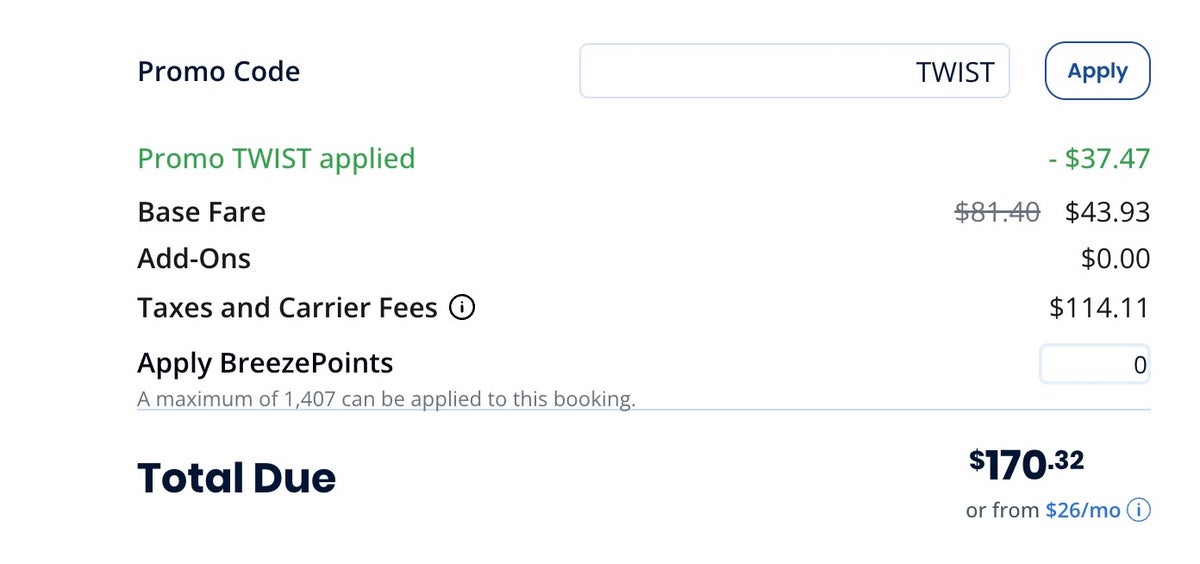Click the Add-Ons label
The image size is (1200, 564).
click(194, 260)
